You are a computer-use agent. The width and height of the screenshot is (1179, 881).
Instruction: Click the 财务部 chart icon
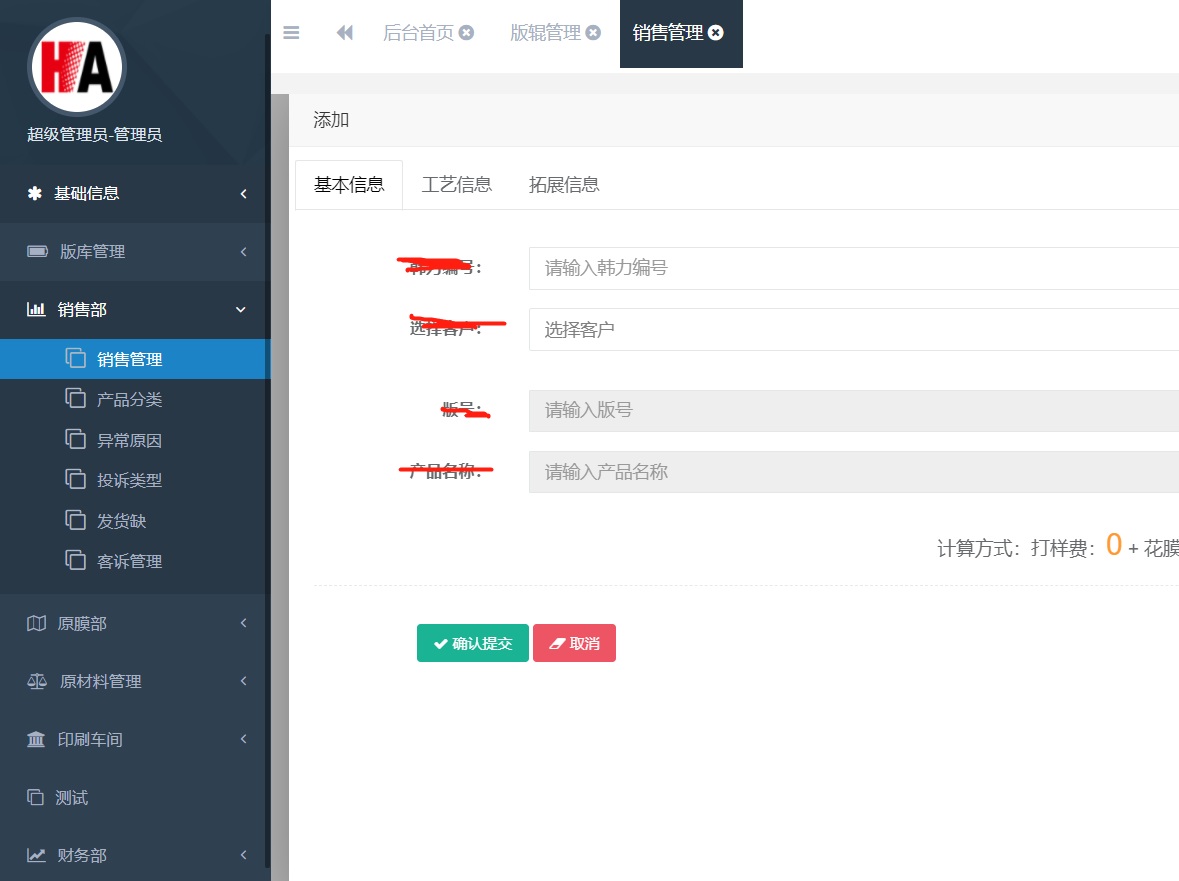point(37,856)
